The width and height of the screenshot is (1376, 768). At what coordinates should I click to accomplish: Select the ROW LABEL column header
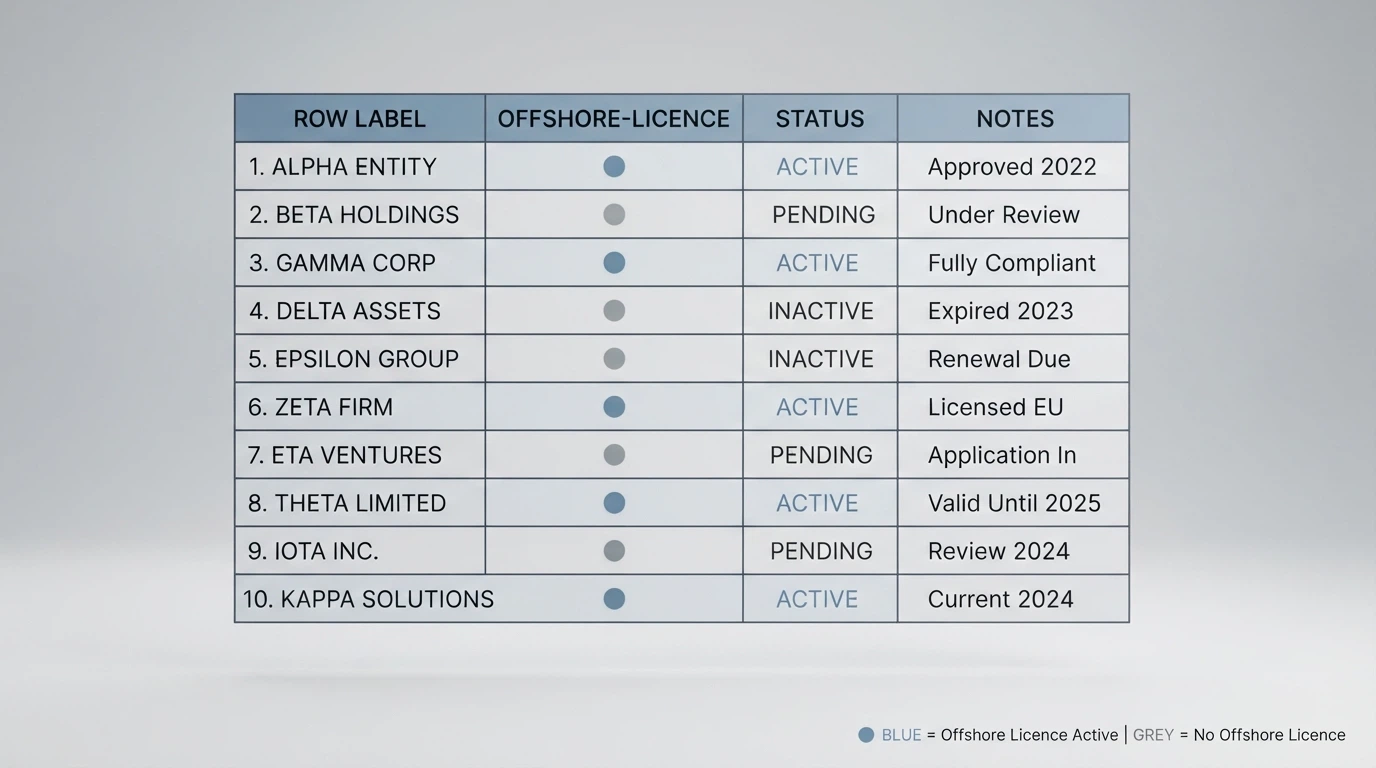point(360,118)
